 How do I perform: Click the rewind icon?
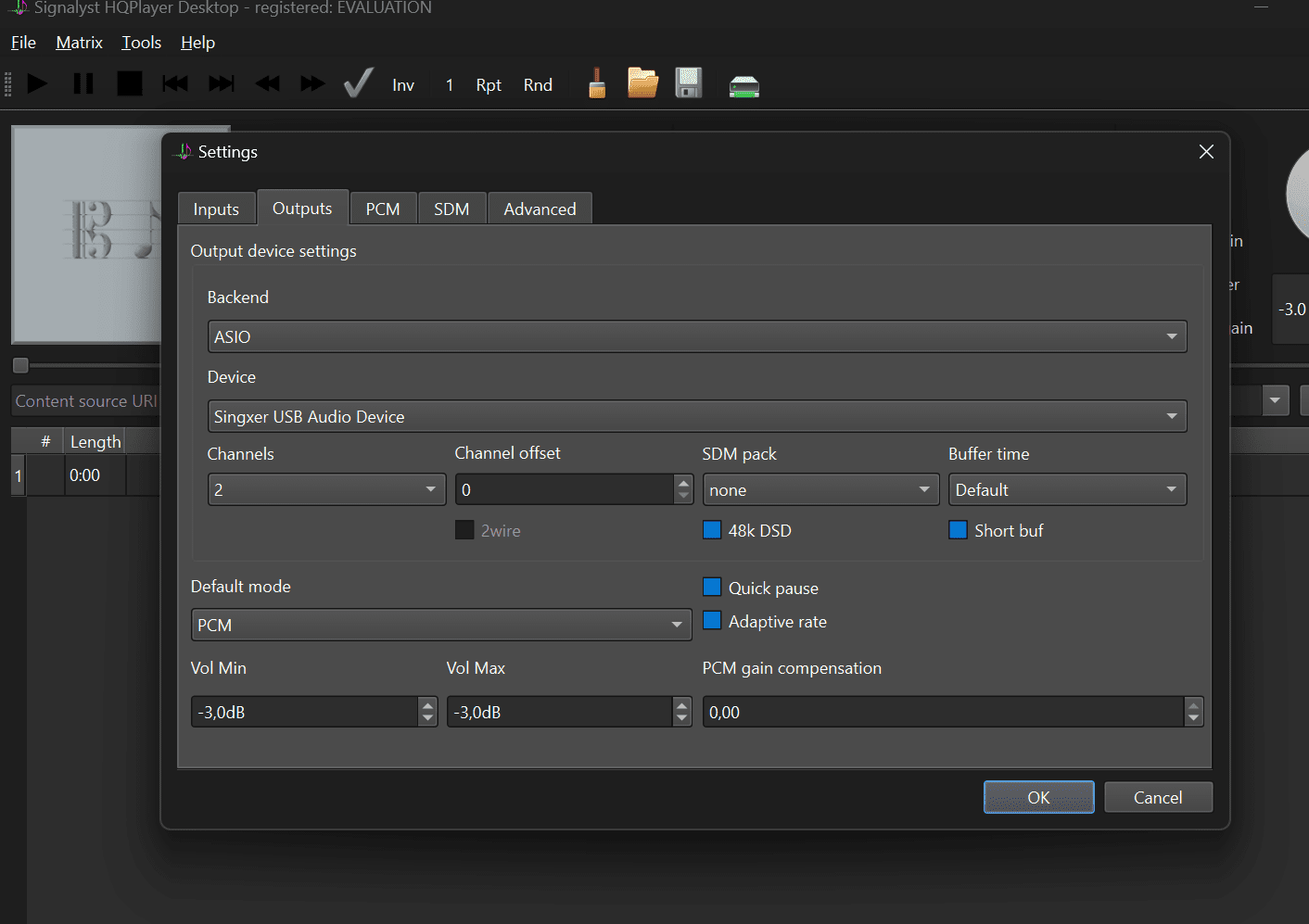pyautogui.click(x=268, y=84)
